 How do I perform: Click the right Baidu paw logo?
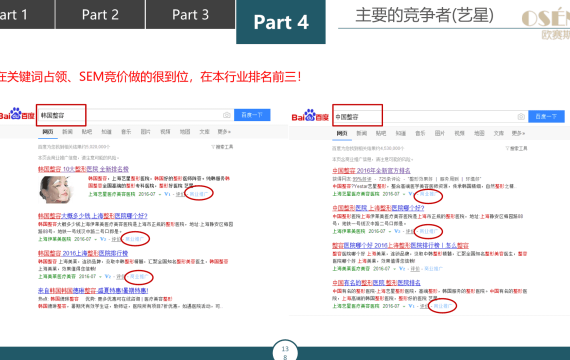coord(310,116)
